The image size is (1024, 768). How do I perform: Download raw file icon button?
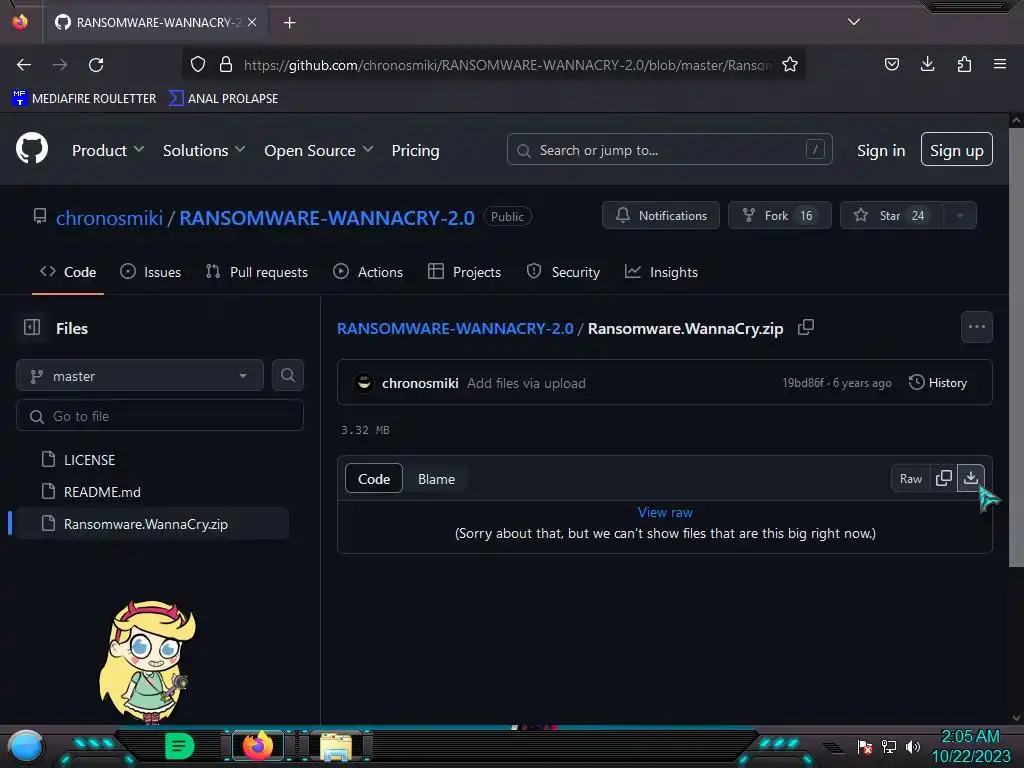click(970, 478)
